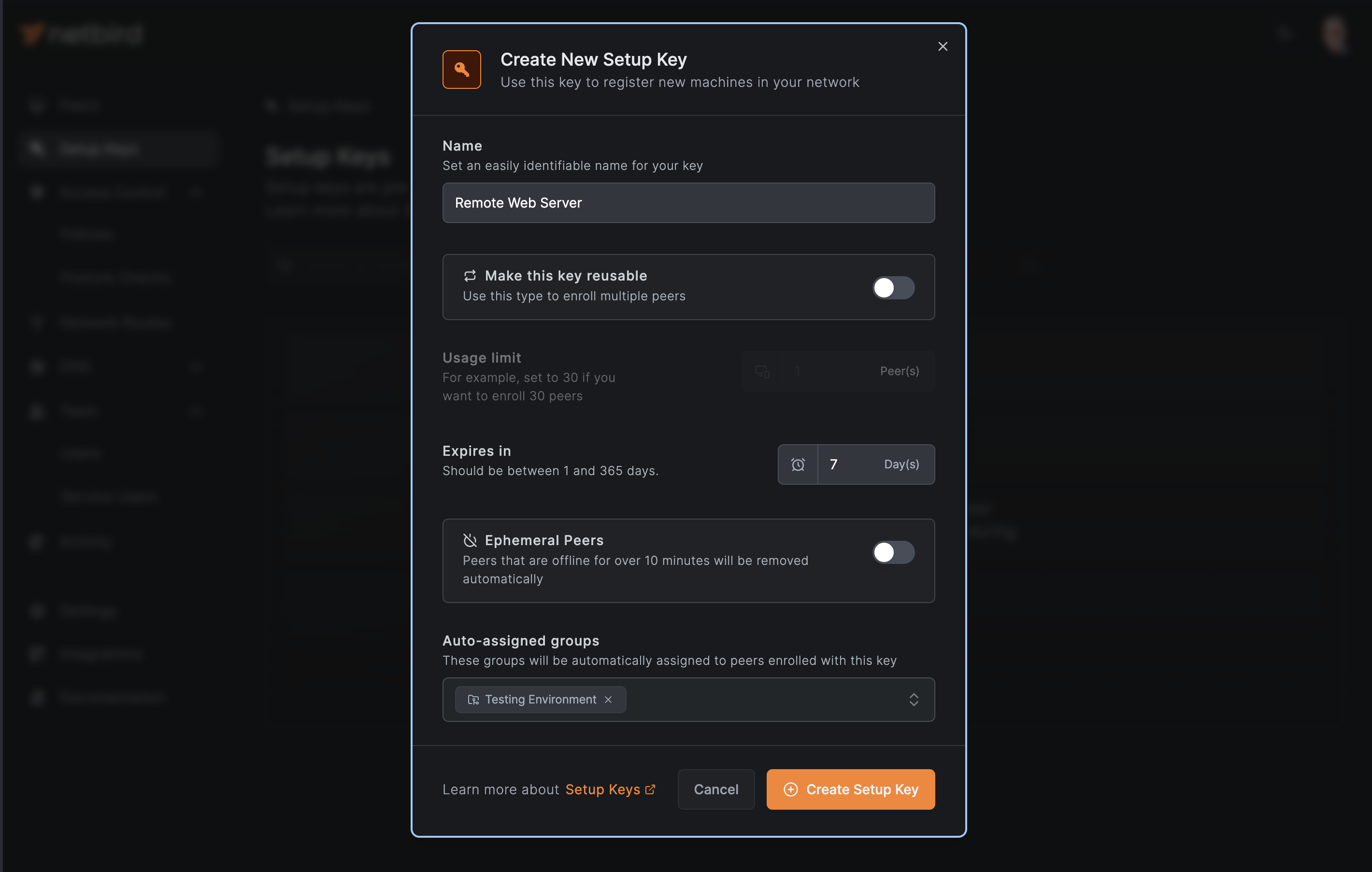Open the auto-assigned groups dropdown chevron
The width and height of the screenshot is (1372, 872).
click(915, 700)
